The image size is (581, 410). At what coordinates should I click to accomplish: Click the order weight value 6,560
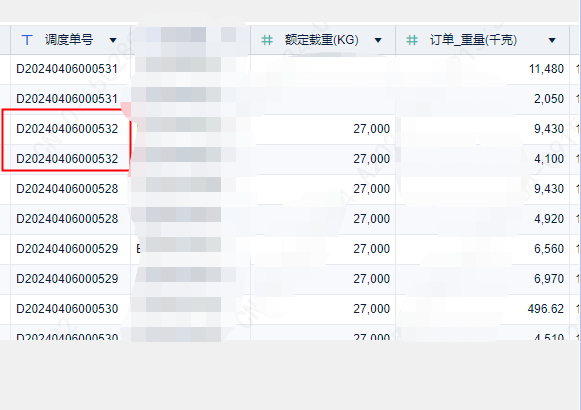(x=549, y=249)
